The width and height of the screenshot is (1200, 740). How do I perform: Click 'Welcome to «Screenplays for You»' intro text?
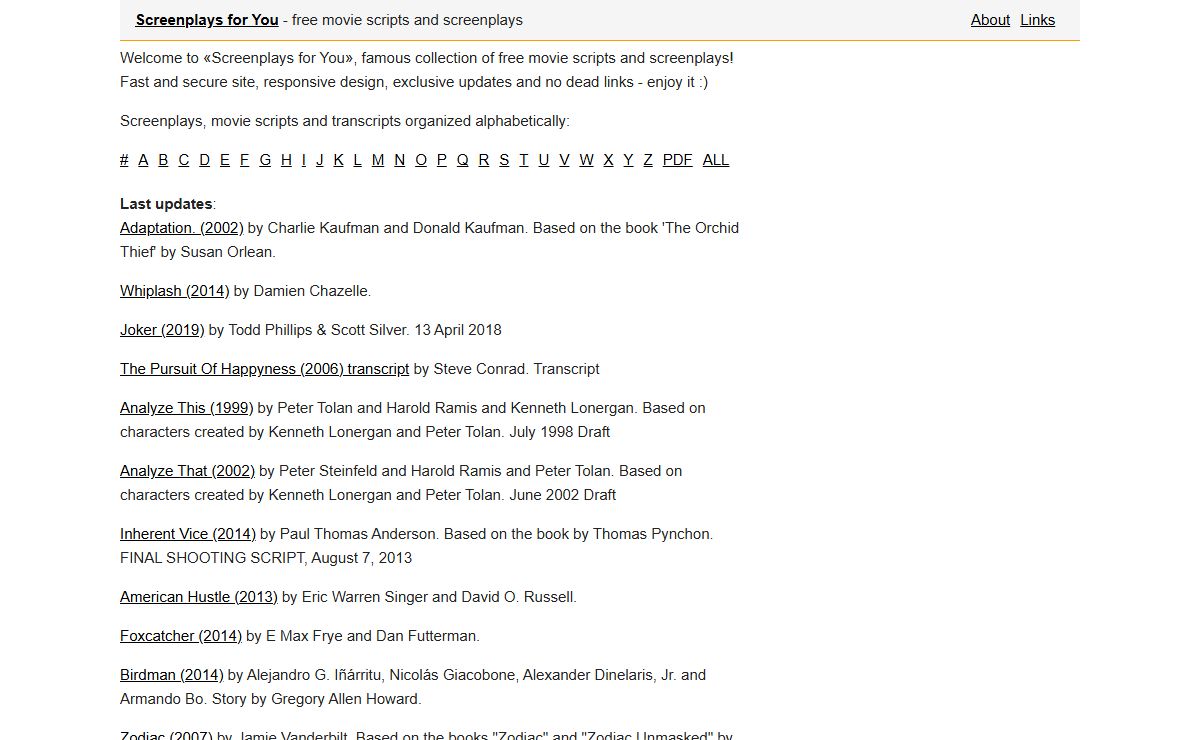pos(239,58)
